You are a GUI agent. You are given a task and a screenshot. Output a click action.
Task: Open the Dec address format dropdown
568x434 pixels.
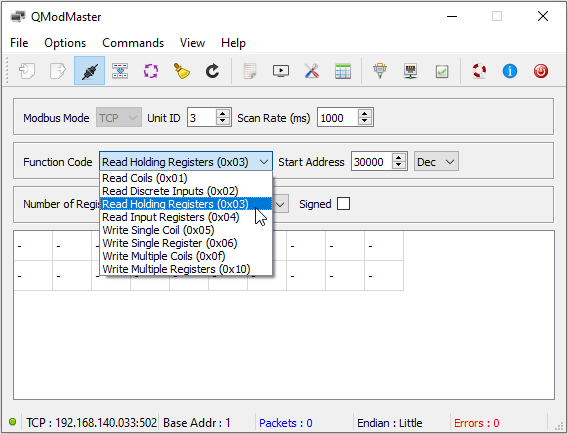436,162
